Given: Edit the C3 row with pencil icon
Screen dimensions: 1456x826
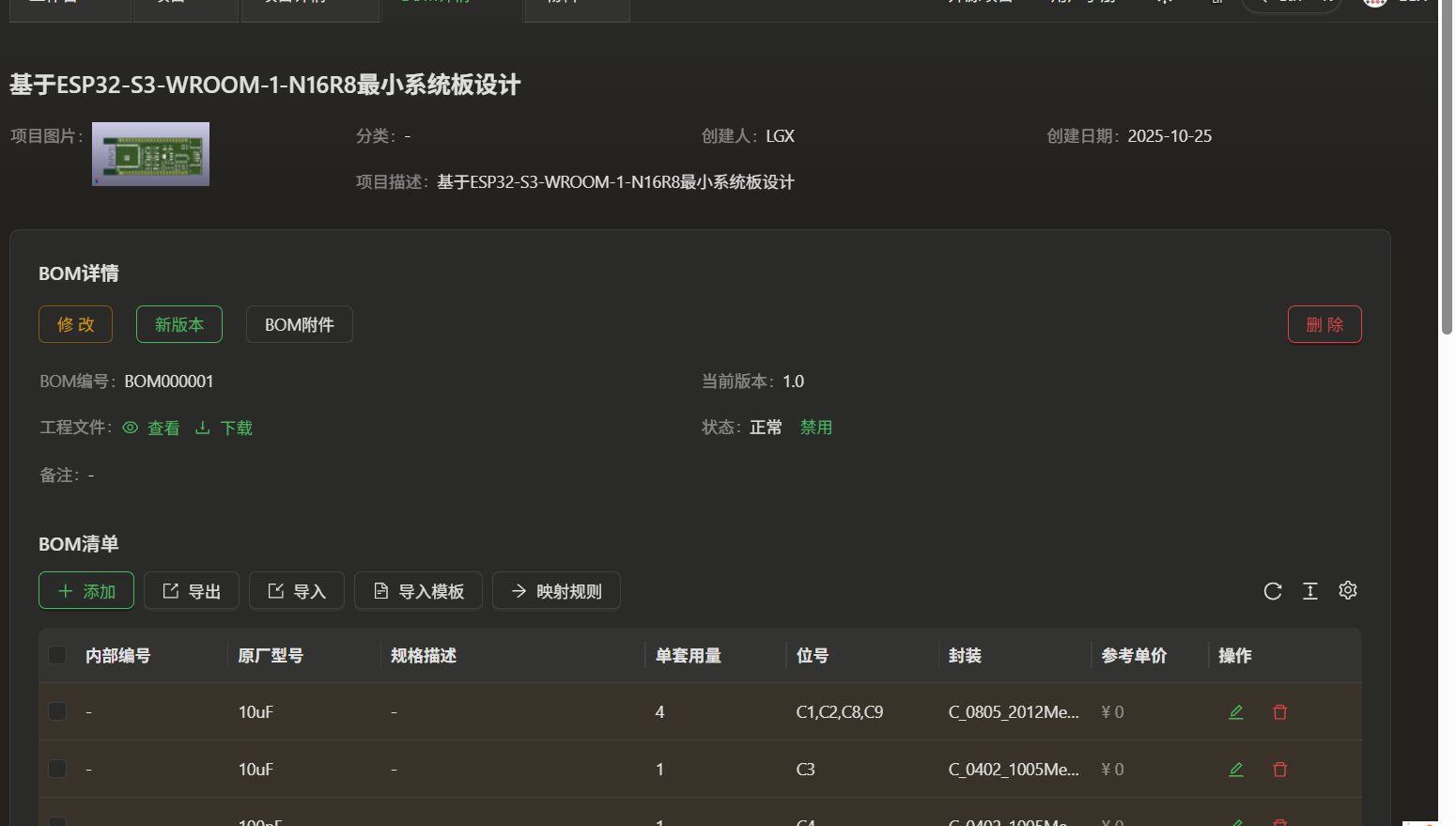Looking at the screenshot, I should coord(1236,770).
